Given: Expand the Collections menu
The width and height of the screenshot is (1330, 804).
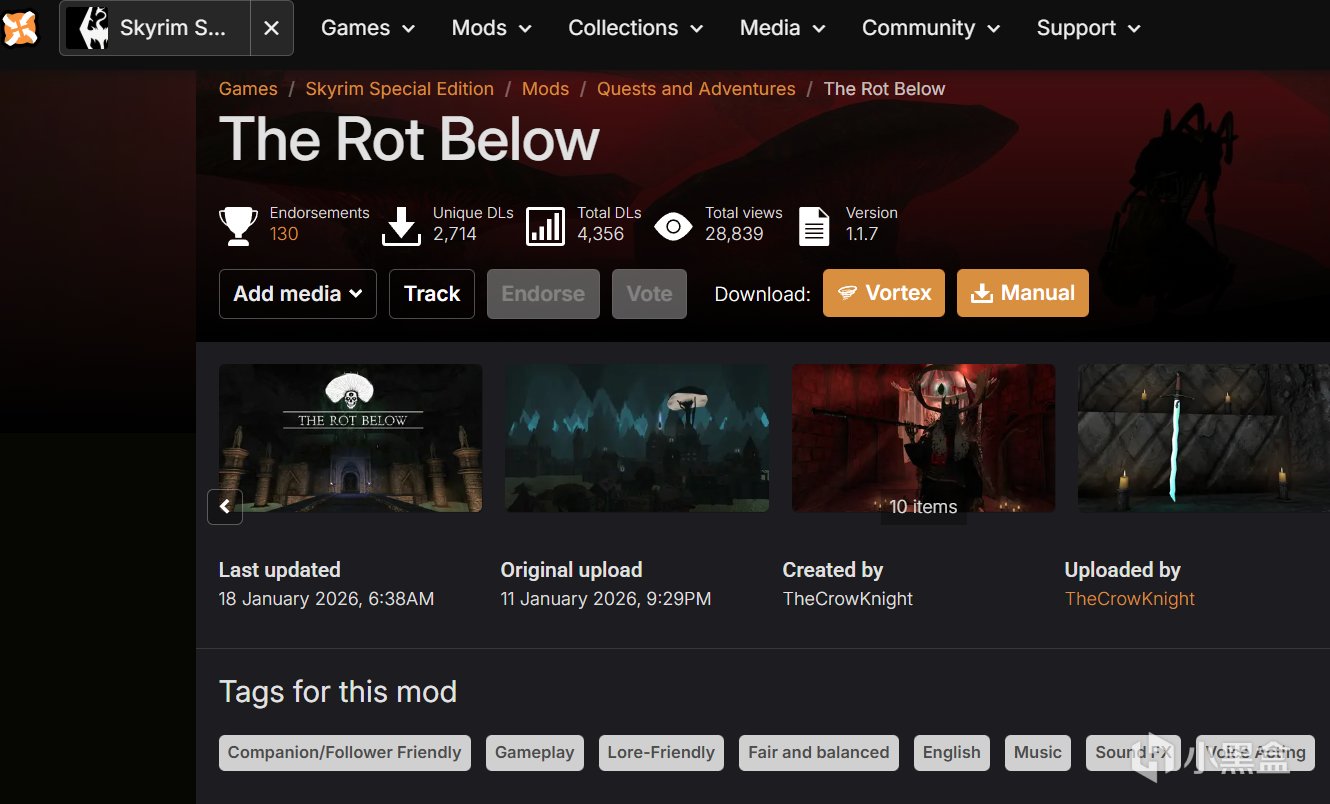Looking at the screenshot, I should (x=636, y=28).
